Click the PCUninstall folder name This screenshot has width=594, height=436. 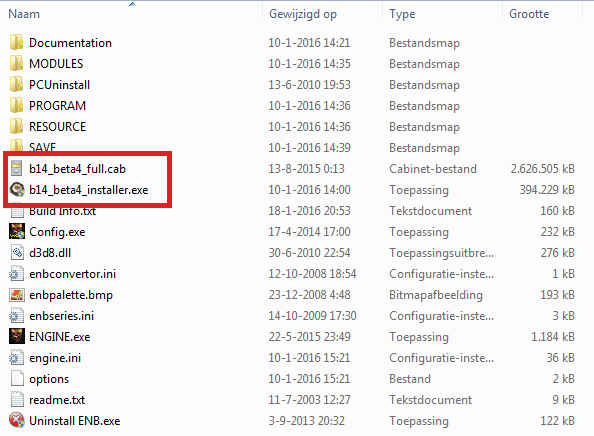point(59,84)
